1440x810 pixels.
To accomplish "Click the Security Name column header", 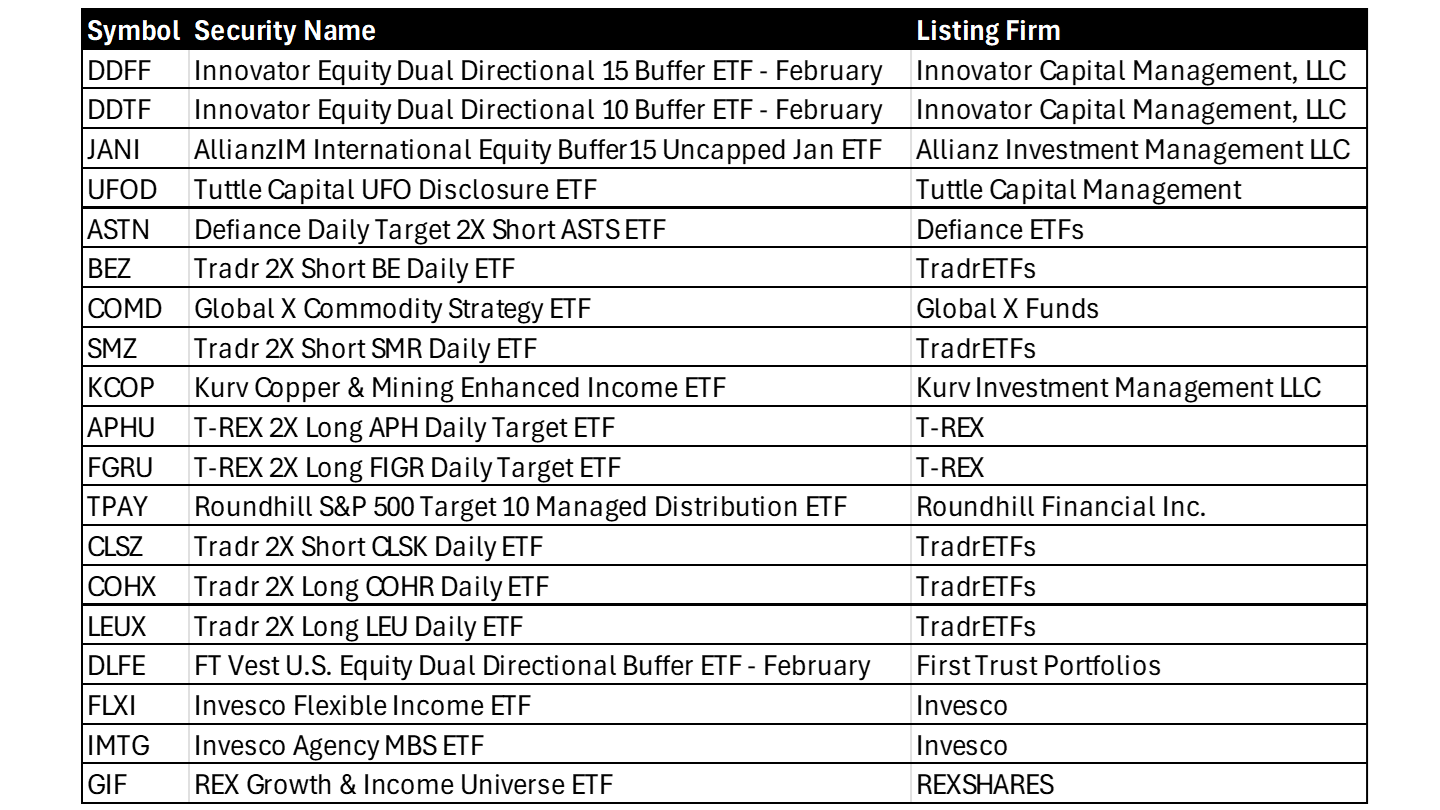I will point(285,31).
